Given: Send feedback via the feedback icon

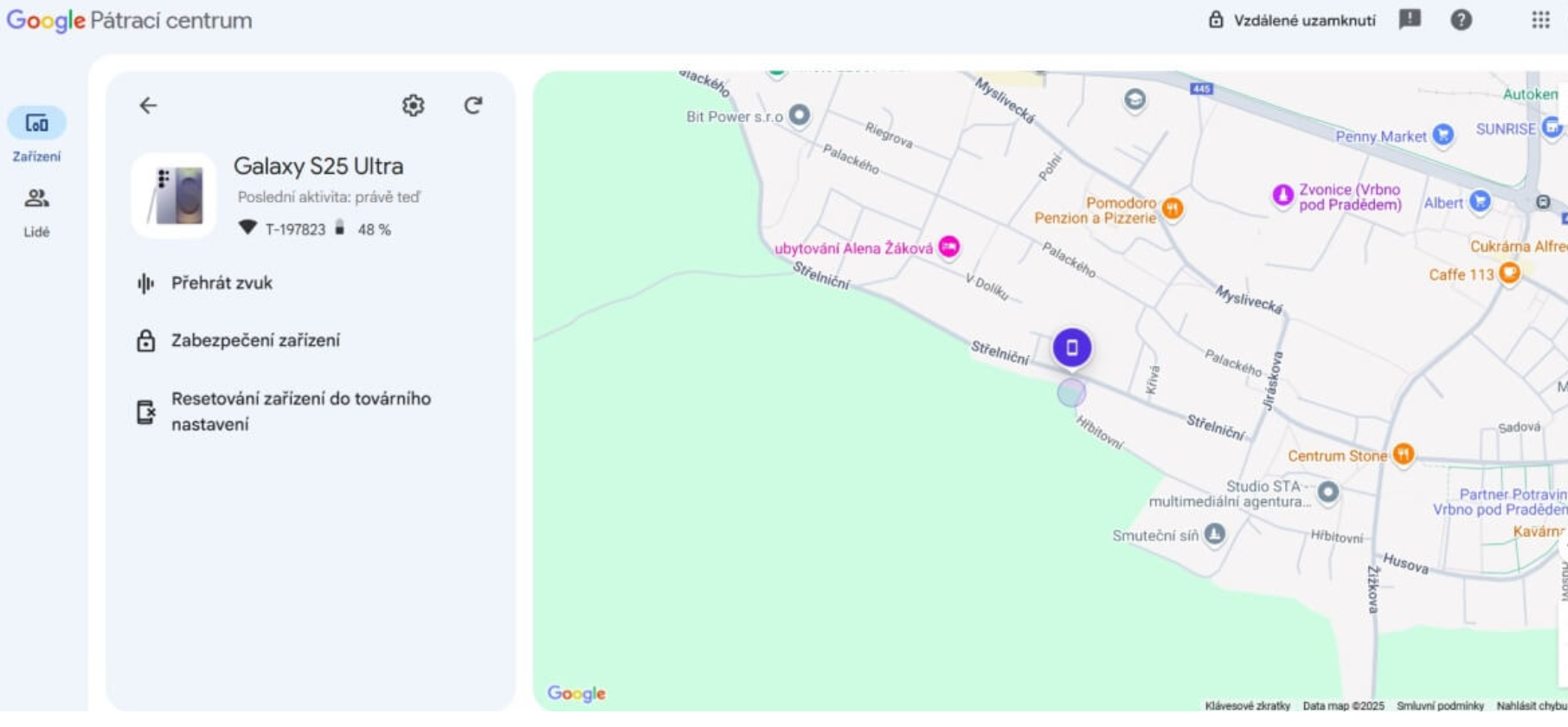Looking at the screenshot, I should pyautogui.click(x=1410, y=20).
